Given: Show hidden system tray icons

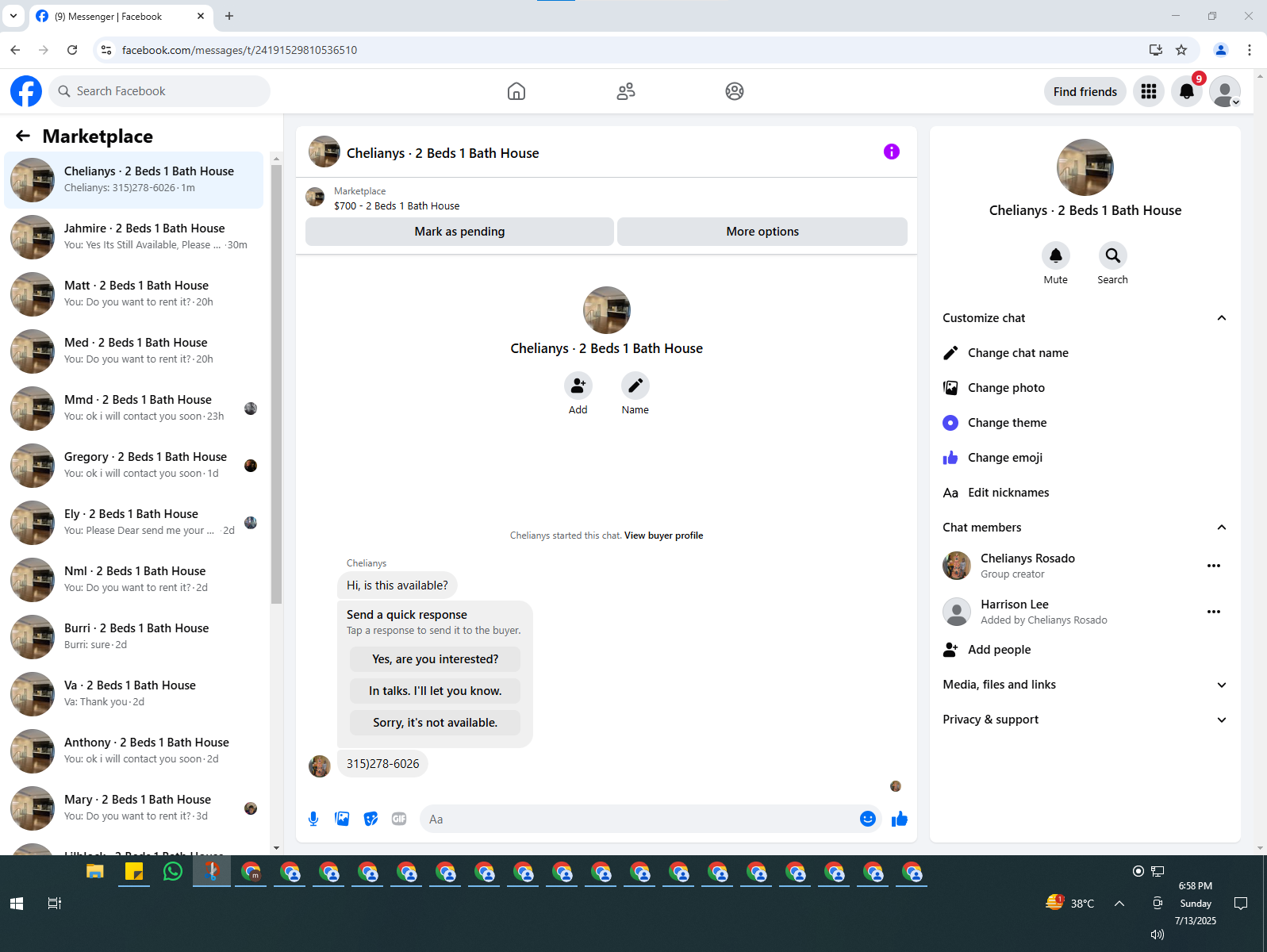Looking at the screenshot, I should (1119, 904).
